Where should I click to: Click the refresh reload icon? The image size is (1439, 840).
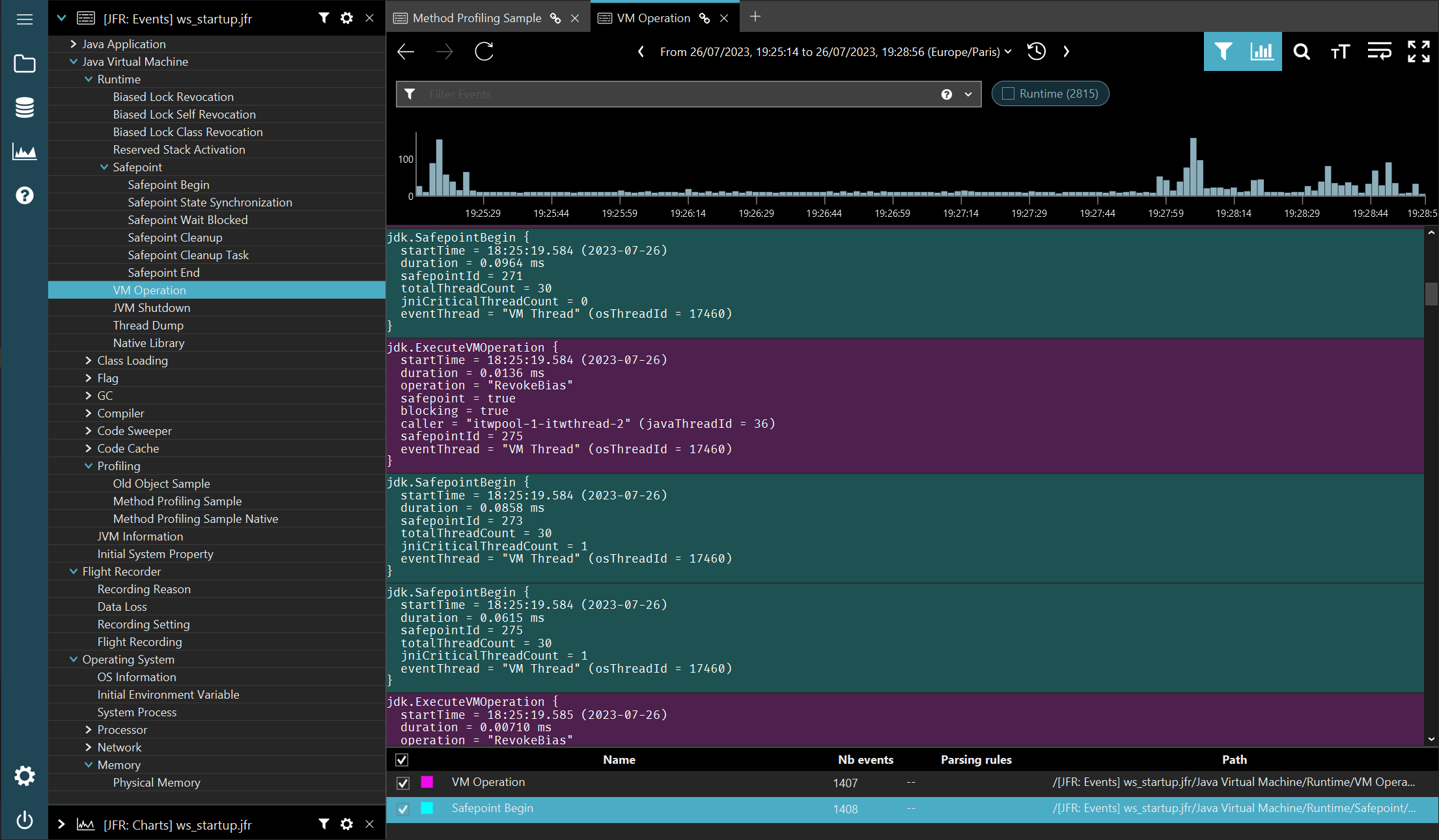coord(484,51)
